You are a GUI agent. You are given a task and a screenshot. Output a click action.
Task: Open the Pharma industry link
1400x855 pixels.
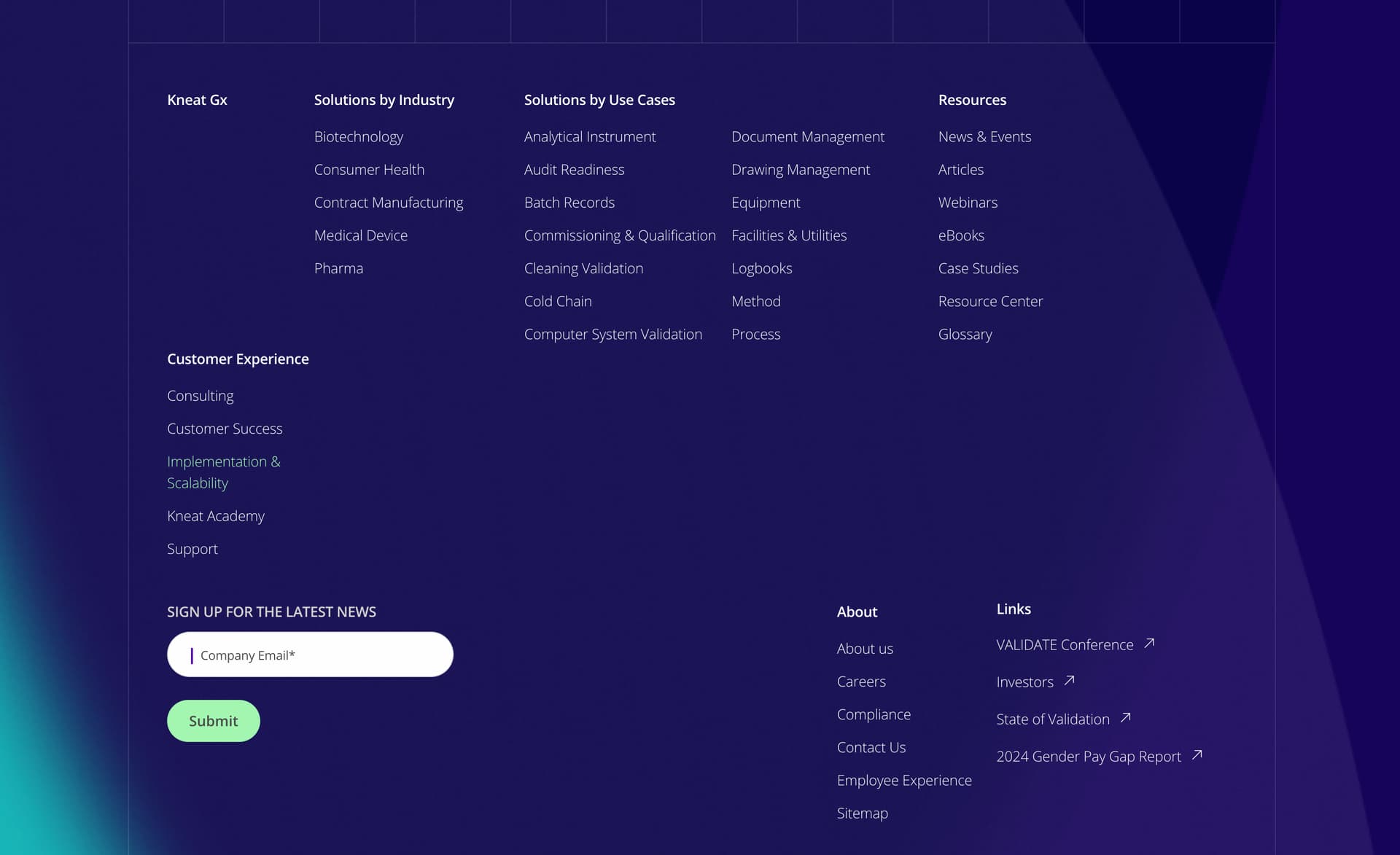click(x=338, y=268)
